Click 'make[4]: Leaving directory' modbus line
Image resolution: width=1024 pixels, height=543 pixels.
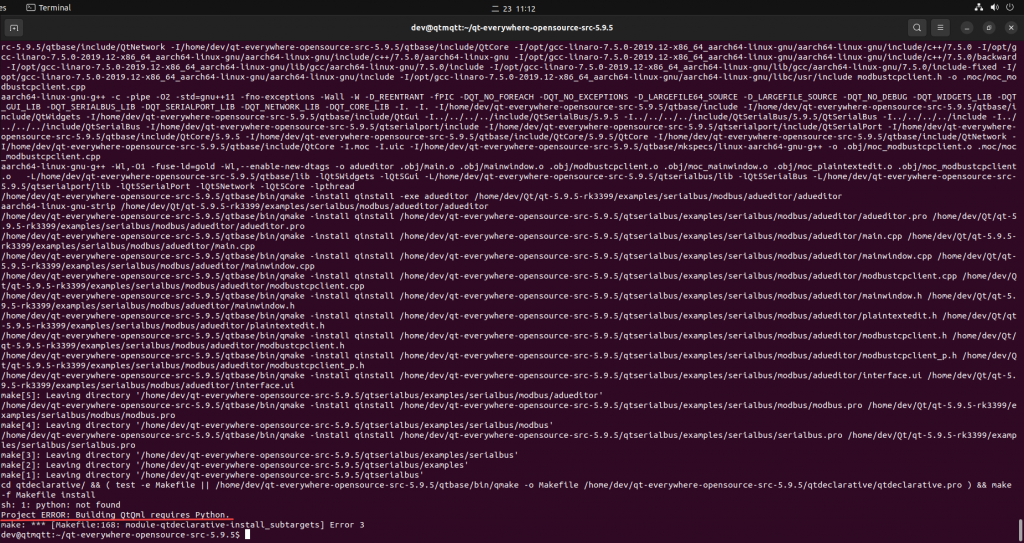(277, 425)
